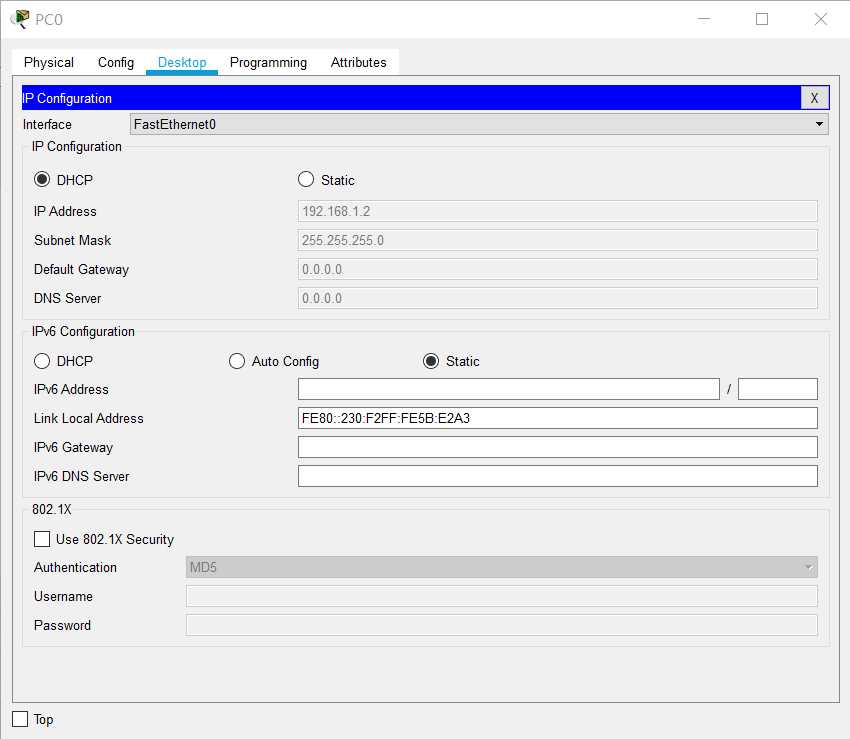Click the 802.1X Username field
The image size is (850, 739).
501,596
